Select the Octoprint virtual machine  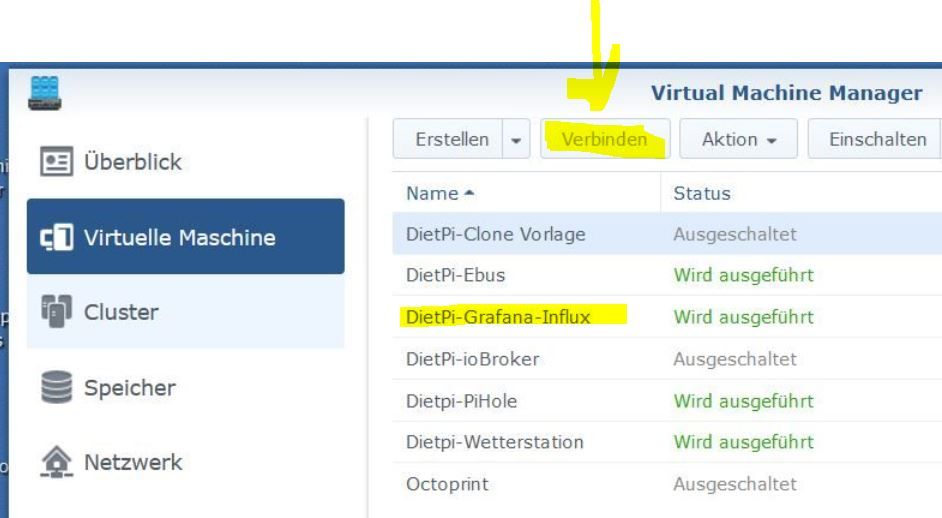click(667, 484)
